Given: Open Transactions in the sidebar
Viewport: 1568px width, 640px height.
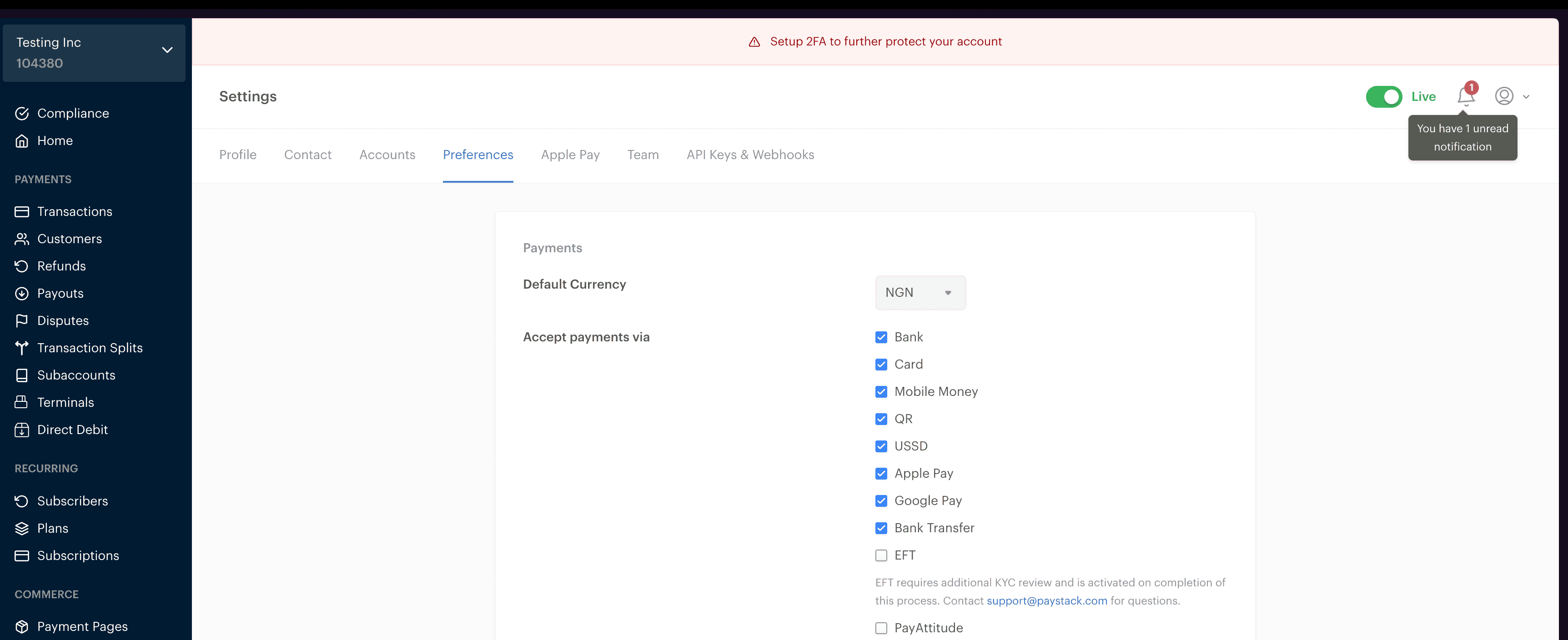Looking at the screenshot, I should [x=75, y=212].
